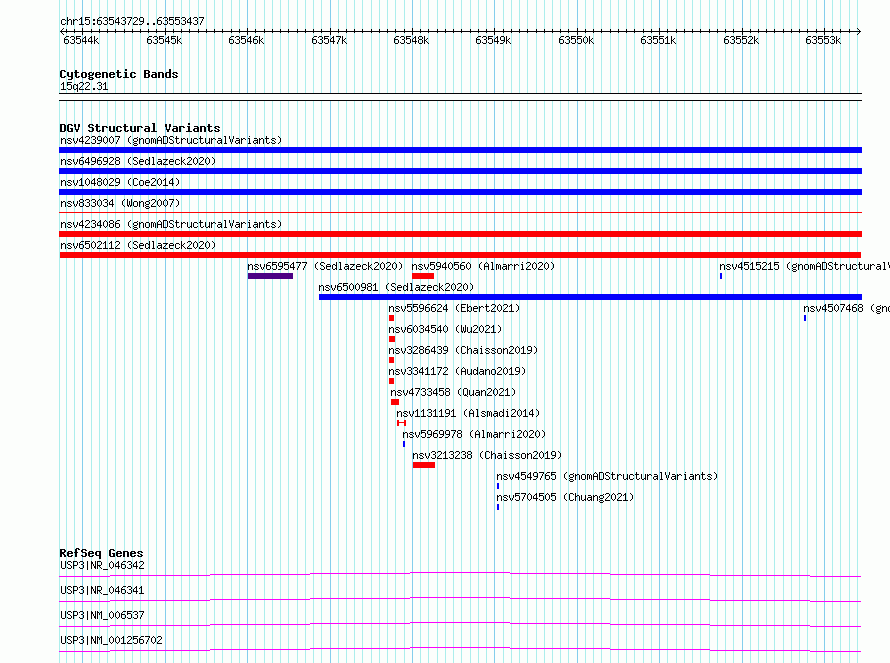Select the red bar under nsv4234086
The image size is (890, 663).
pos(460,234)
